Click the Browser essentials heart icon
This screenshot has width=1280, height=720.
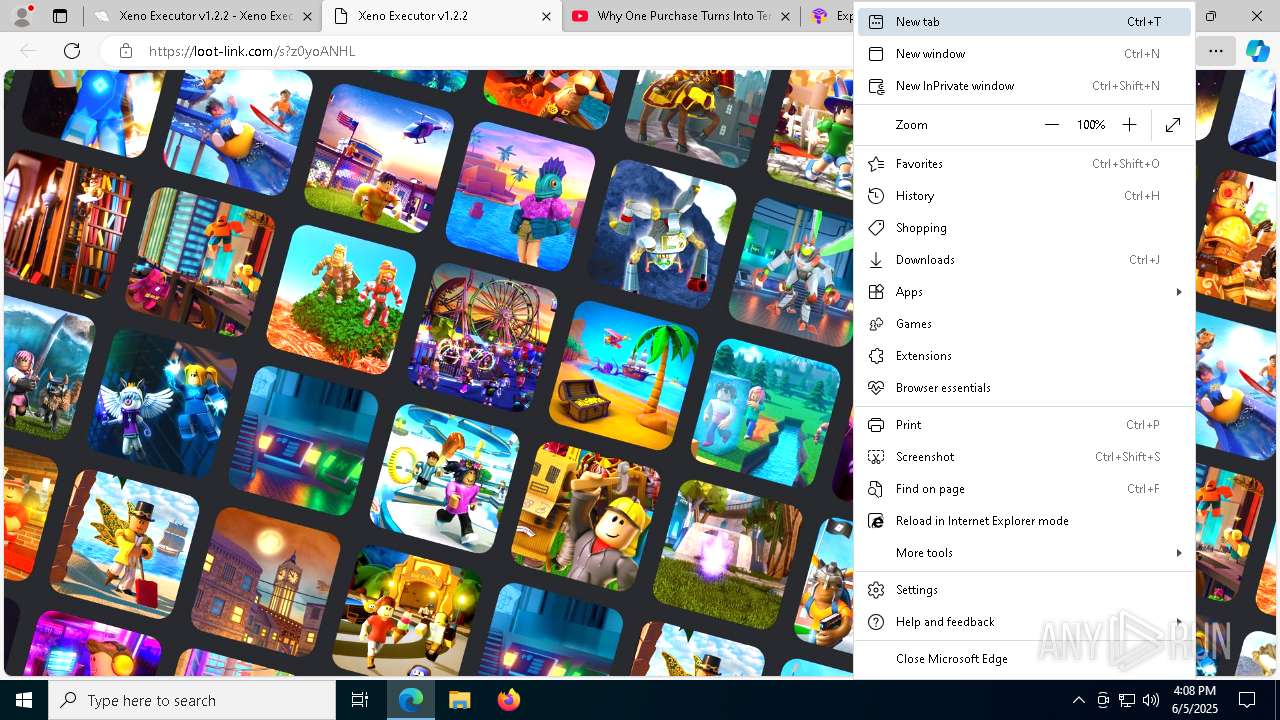(876, 388)
